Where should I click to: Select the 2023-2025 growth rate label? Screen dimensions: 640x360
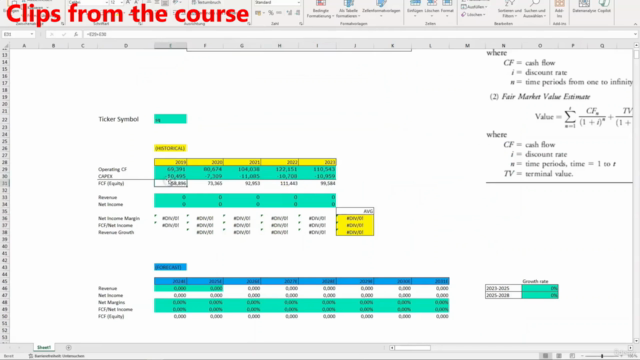[x=503, y=288]
